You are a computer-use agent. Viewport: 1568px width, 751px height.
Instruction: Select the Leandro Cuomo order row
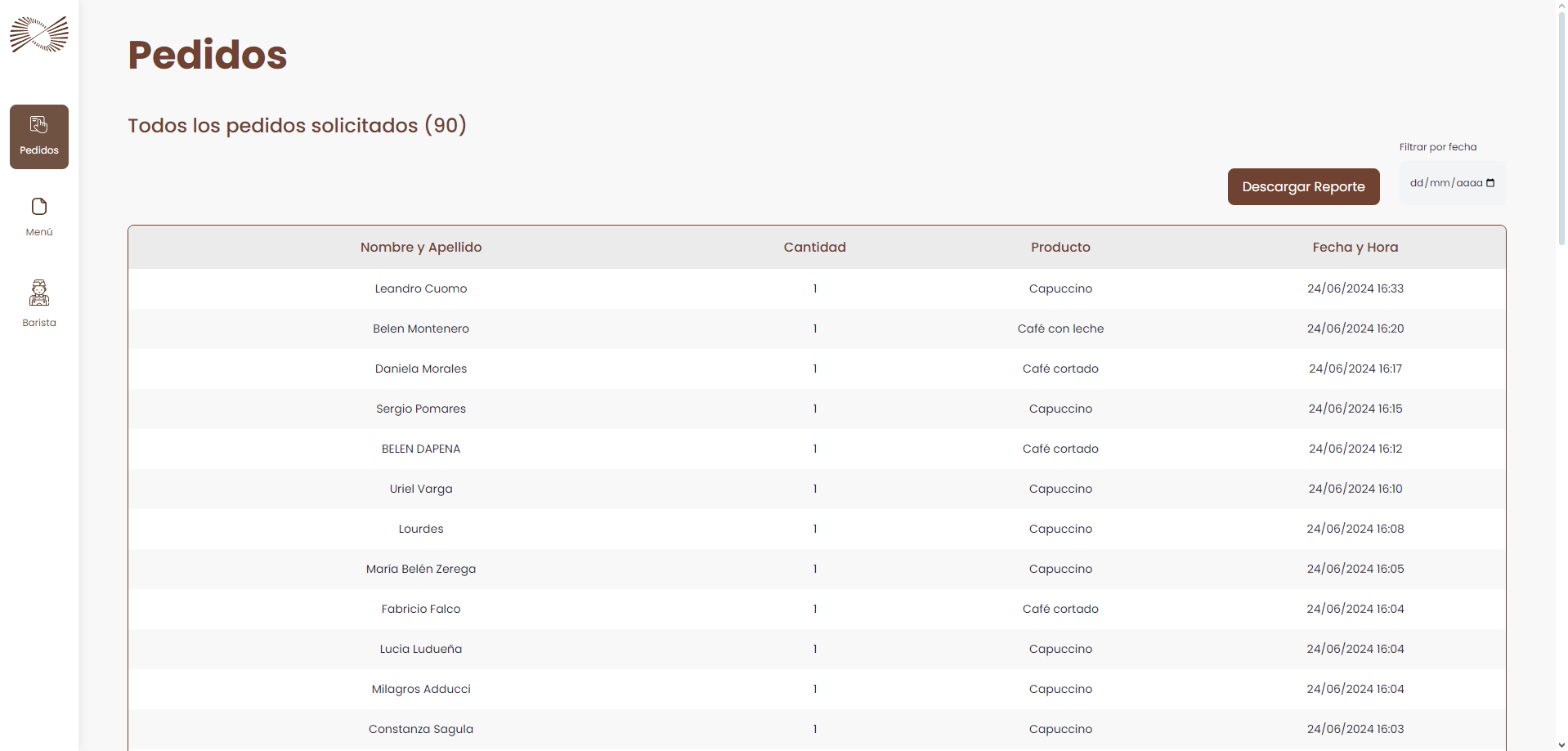coord(421,288)
